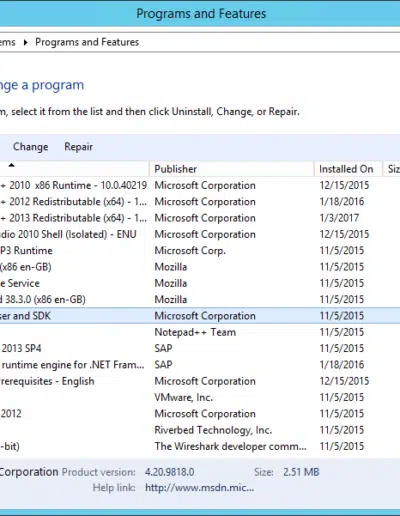
Task: Select the Visual Studio 2010 Shell (Isolated) row
Action: (200, 234)
